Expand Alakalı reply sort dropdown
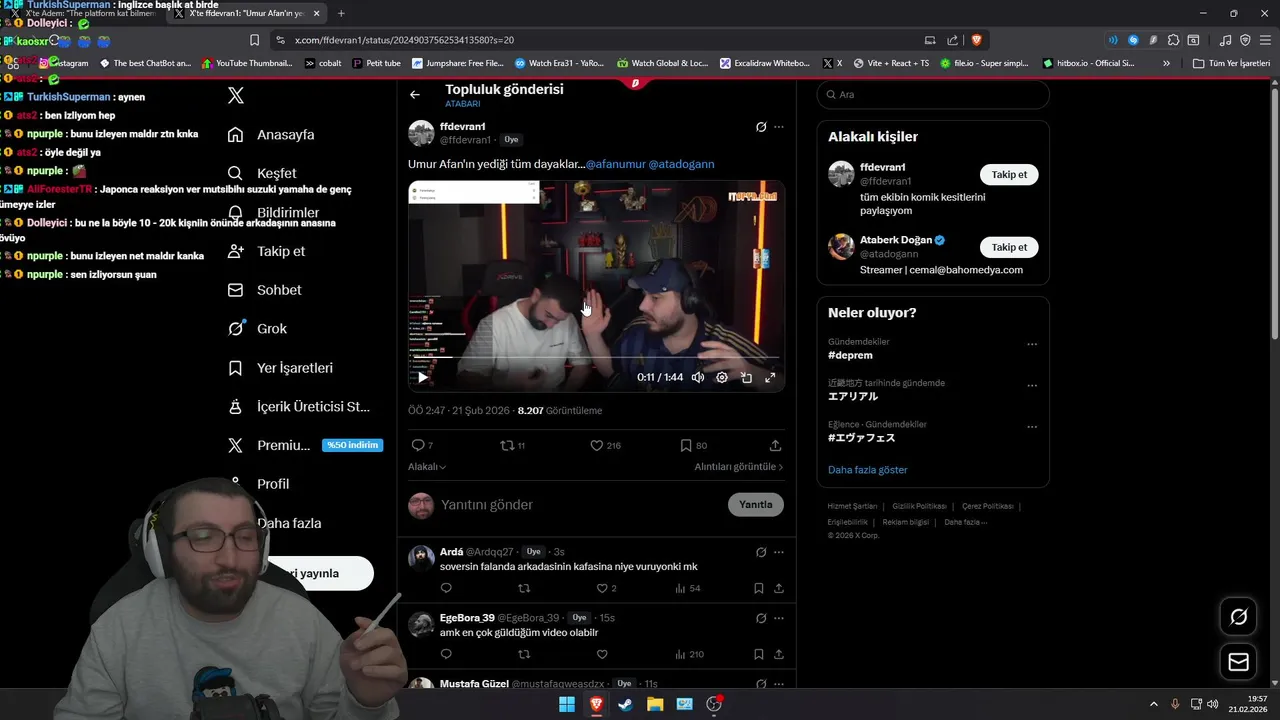 pos(427,467)
